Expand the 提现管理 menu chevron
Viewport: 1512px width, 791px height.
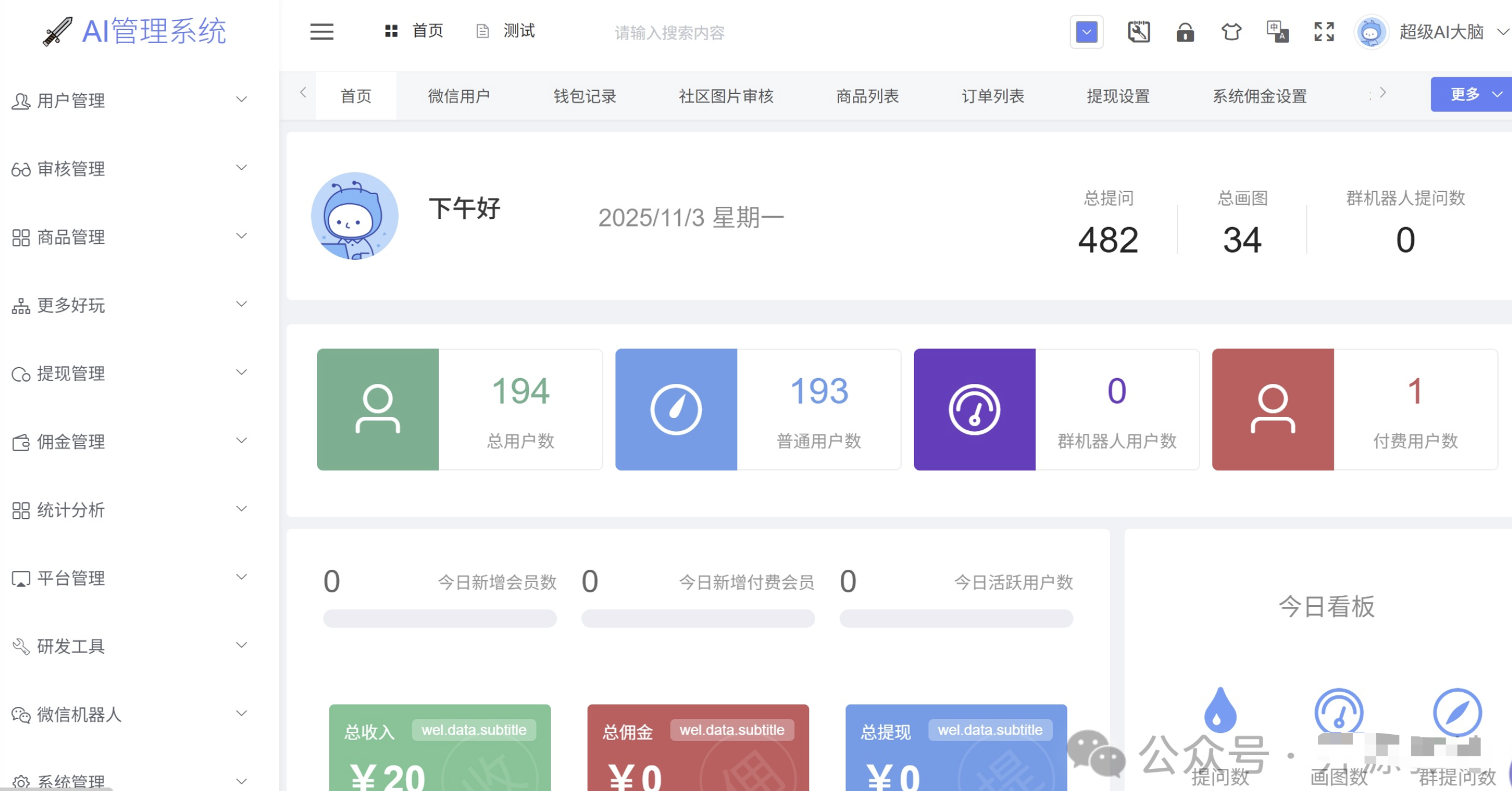tap(241, 372)
